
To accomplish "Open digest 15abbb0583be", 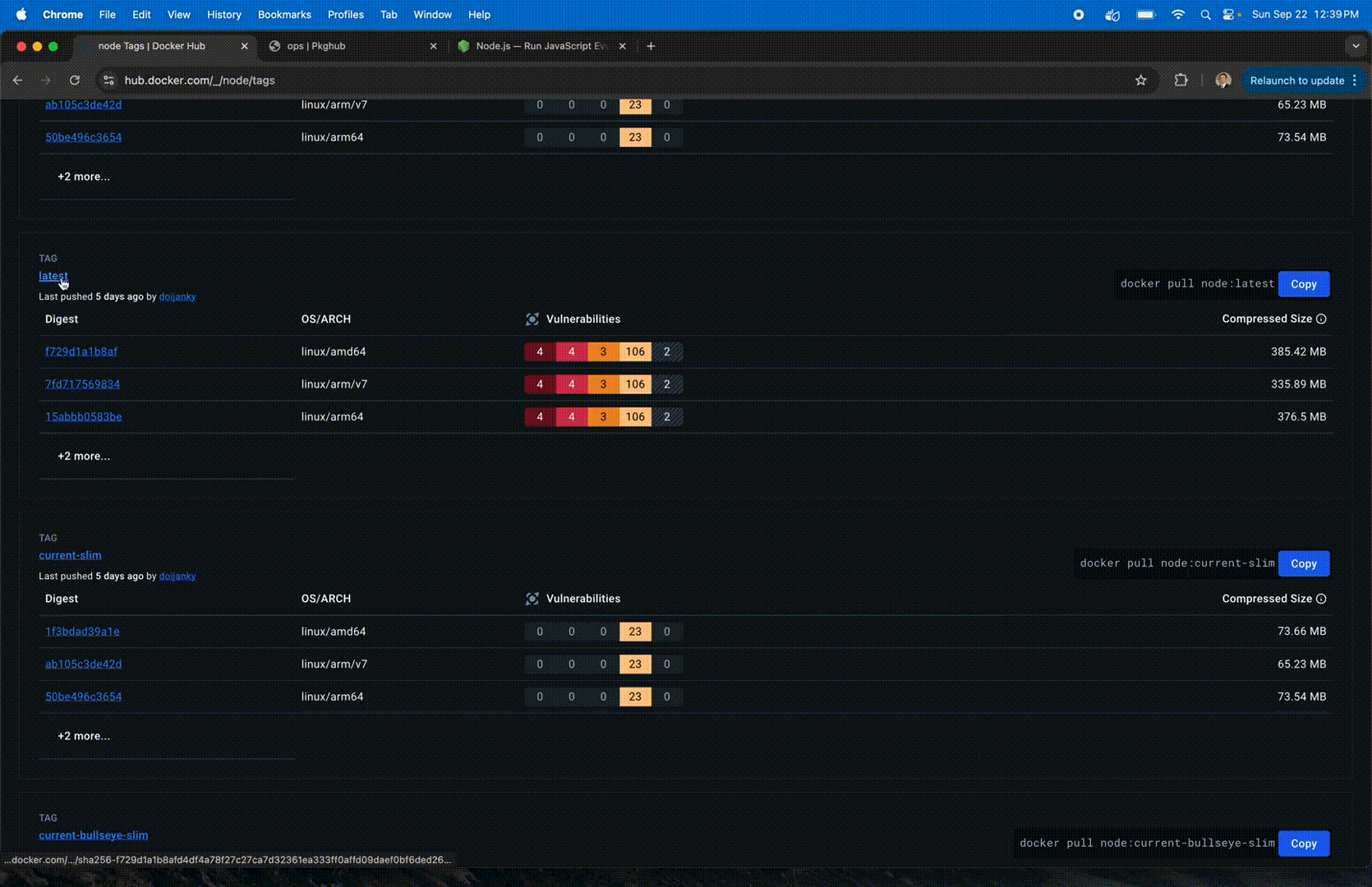I will tap(83, 416).
